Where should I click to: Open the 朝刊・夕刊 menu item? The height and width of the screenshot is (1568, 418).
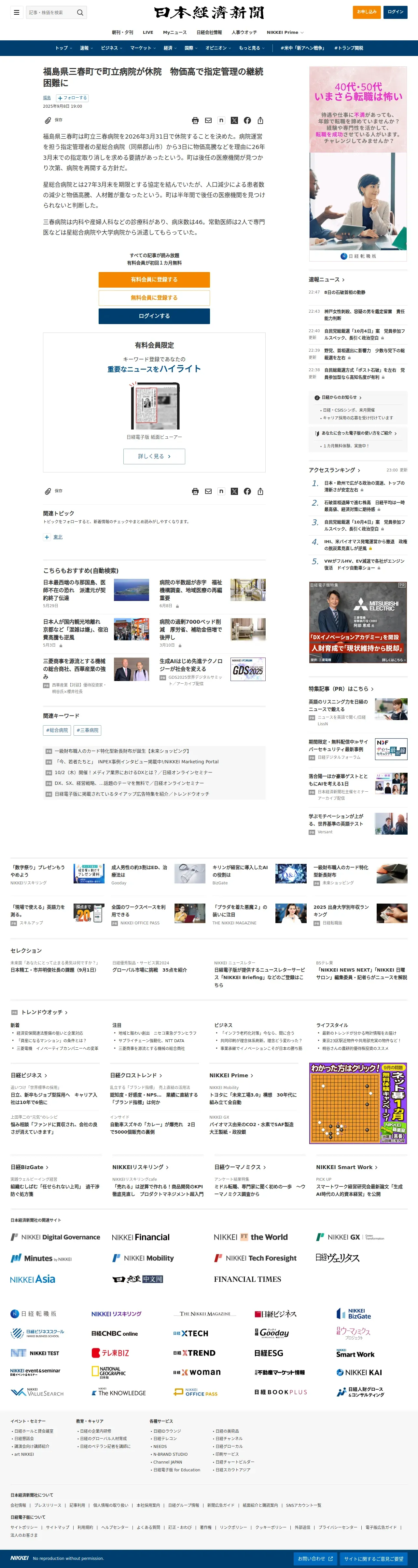point(122,32)
